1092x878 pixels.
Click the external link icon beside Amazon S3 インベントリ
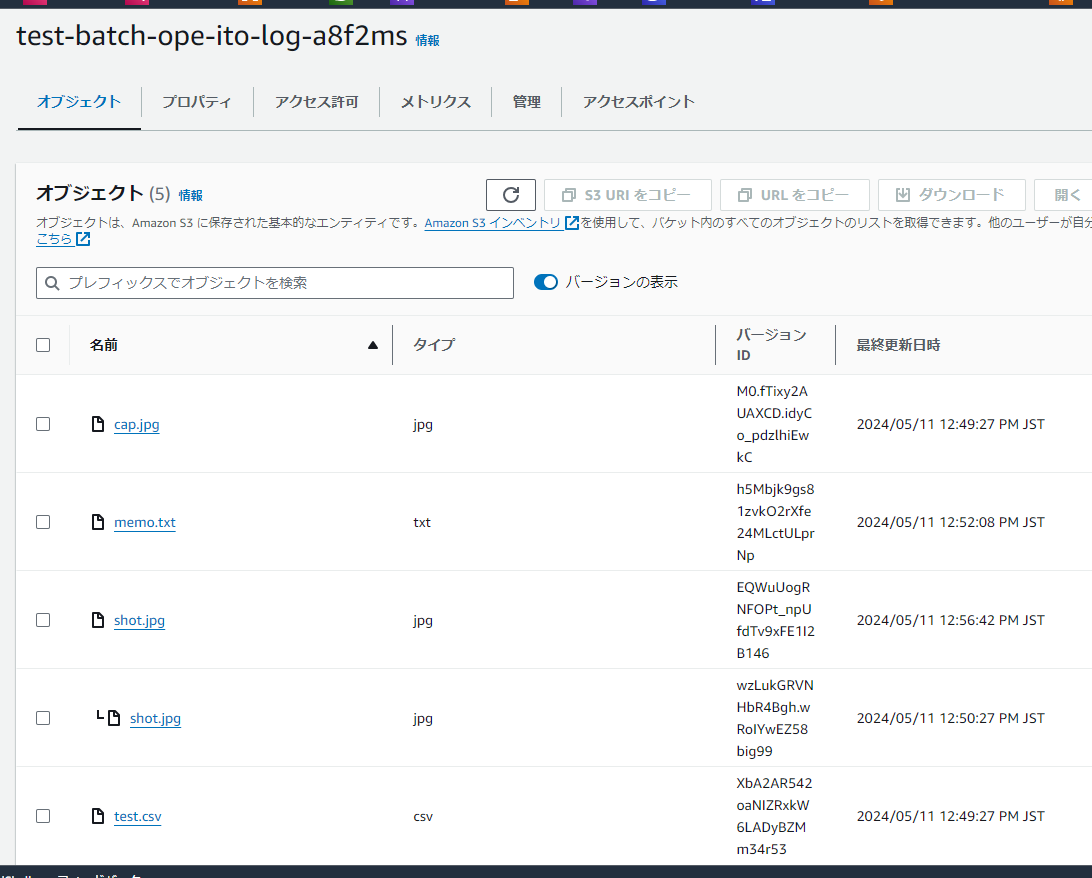[x=570, y=223]
